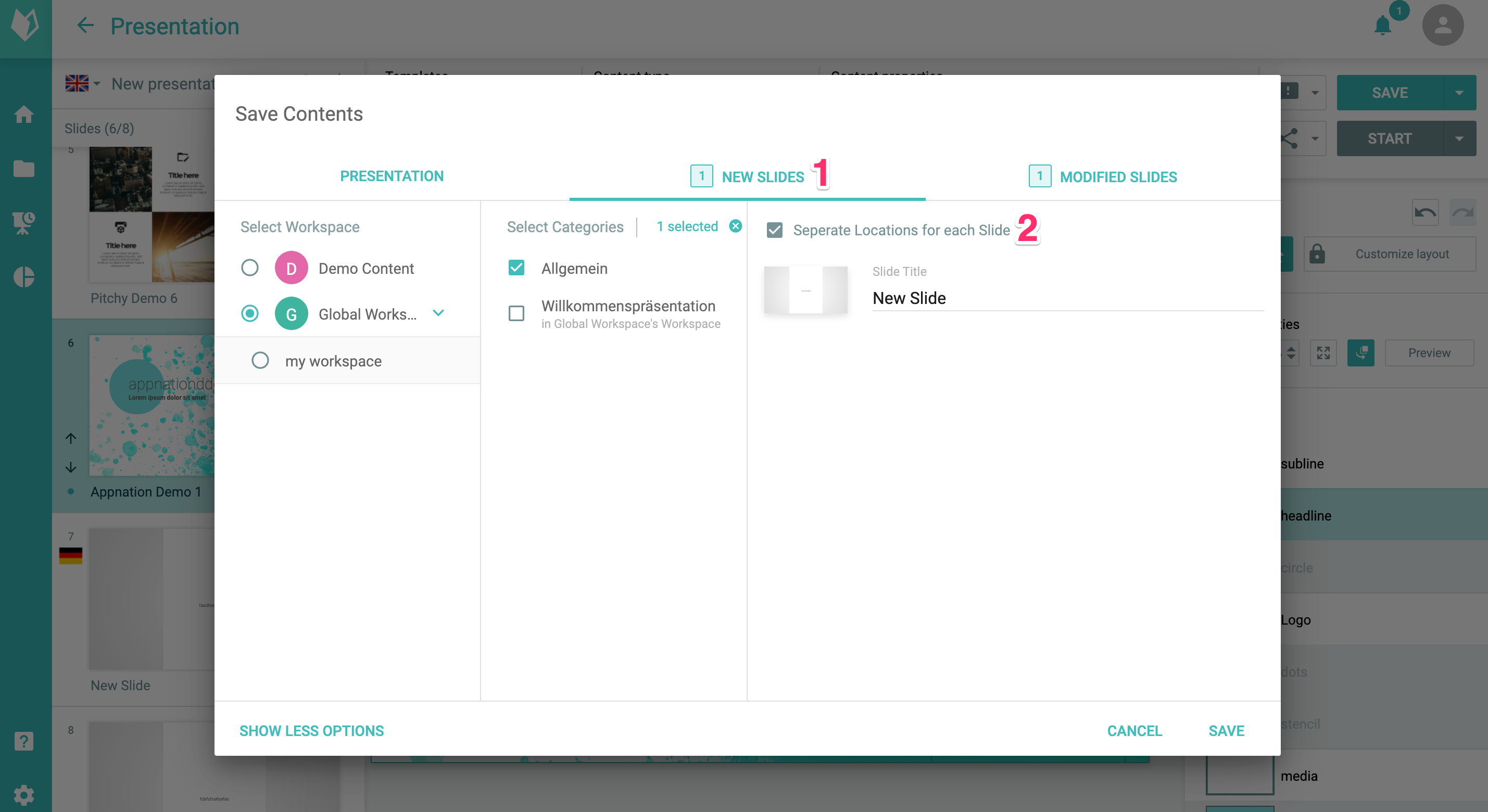Click the fullscreen expand icon near Preview
This screenshot has width=1488, height=812.
(1323, 352)
